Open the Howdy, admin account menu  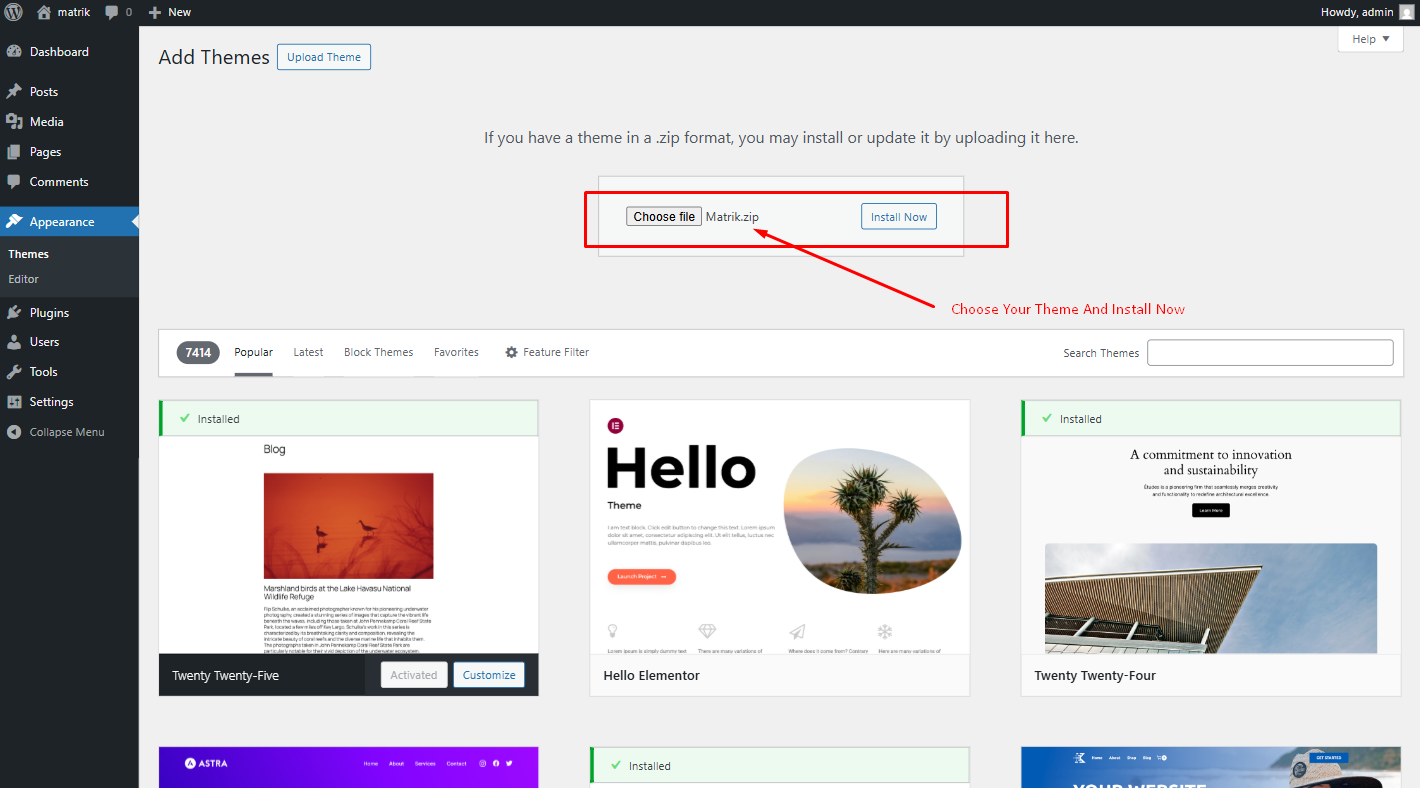point(1367,12)
